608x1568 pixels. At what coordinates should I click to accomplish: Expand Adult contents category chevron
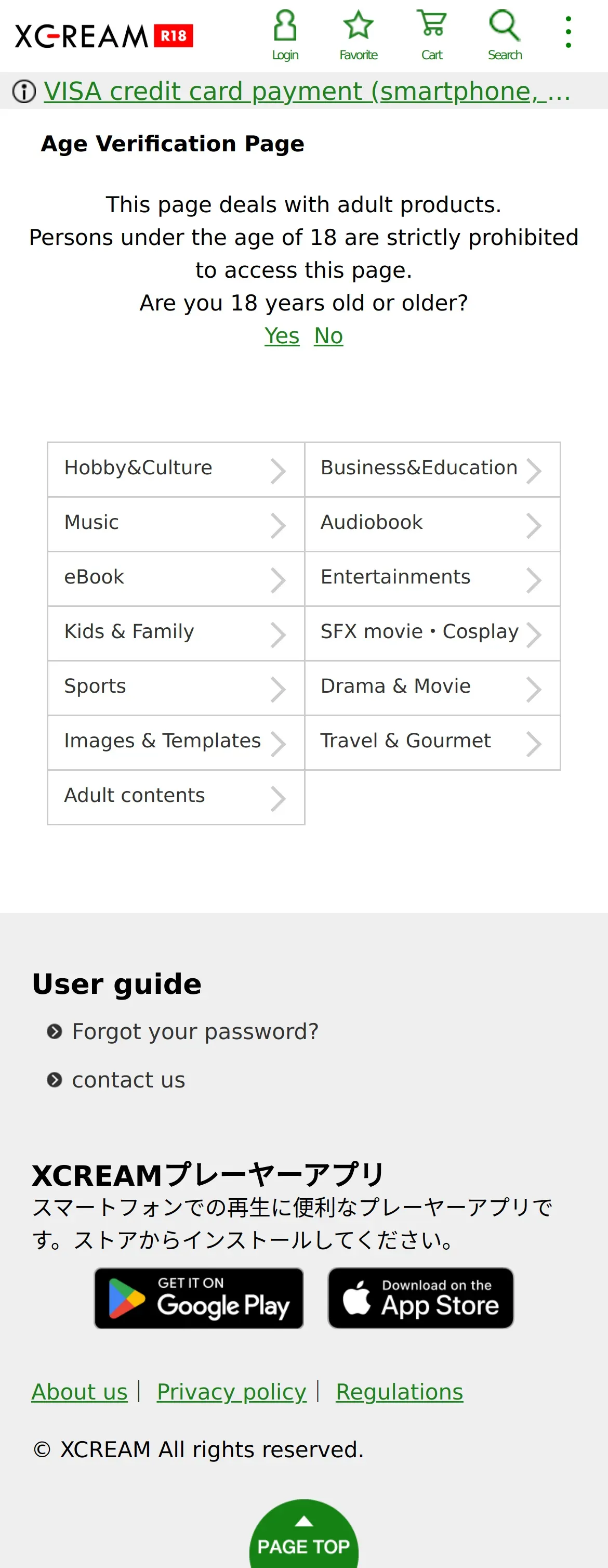coord(278,799)
